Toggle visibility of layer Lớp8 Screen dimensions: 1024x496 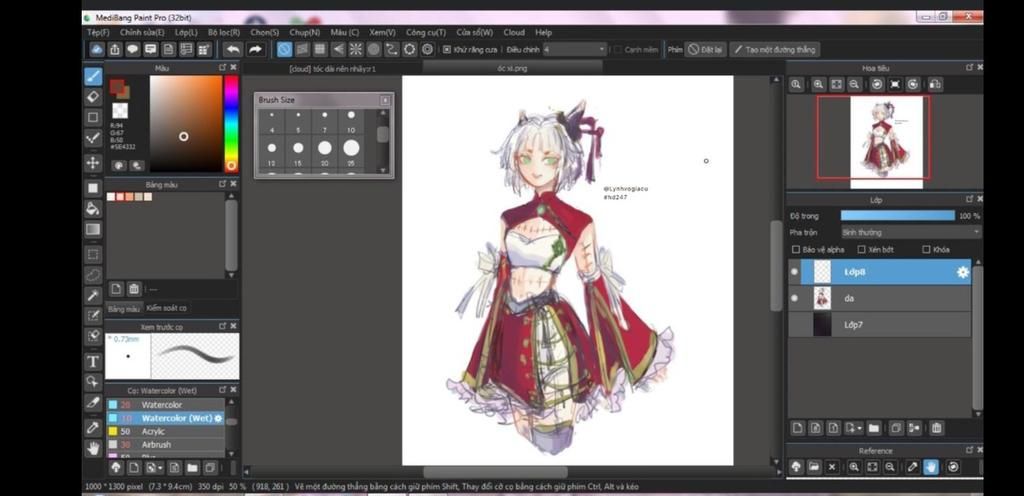794,272
